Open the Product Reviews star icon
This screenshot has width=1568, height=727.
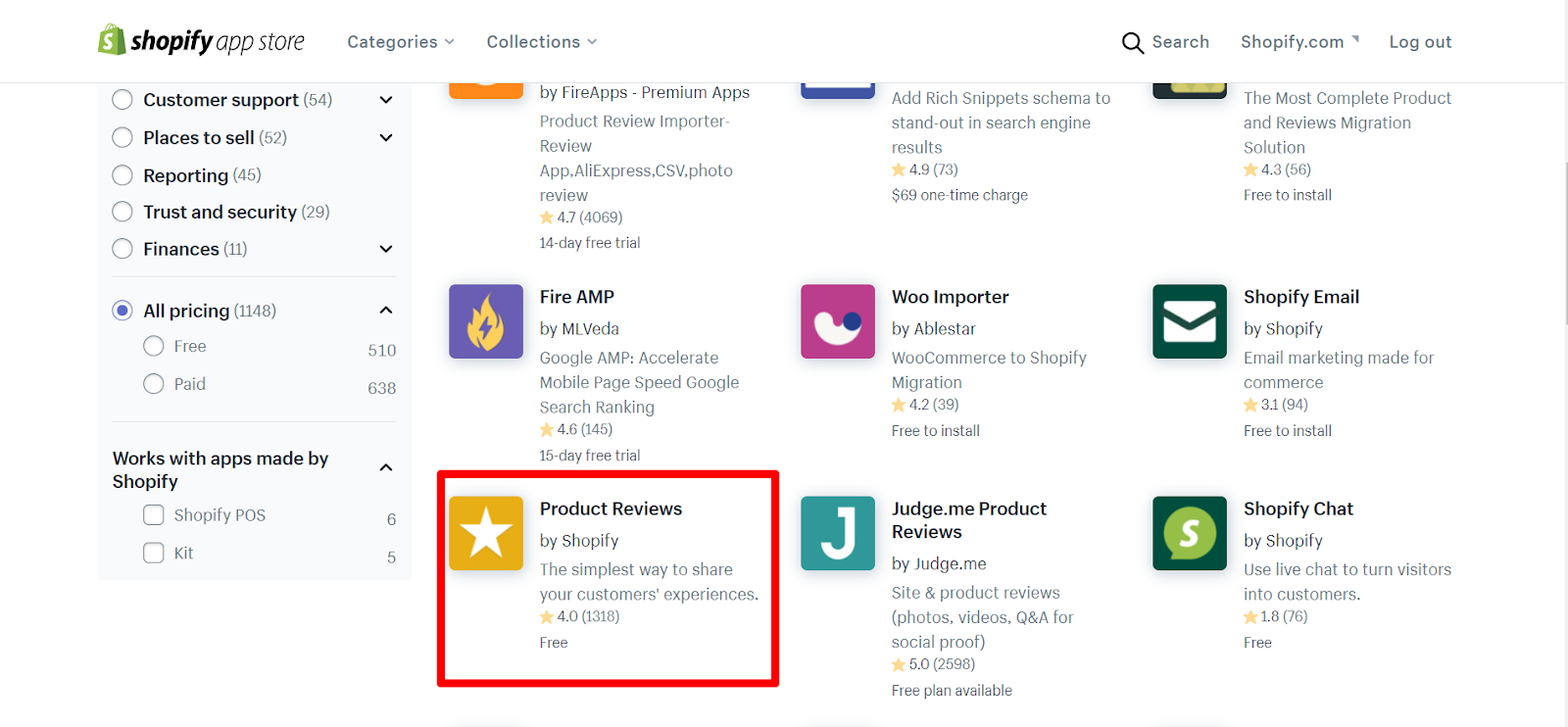pos(486,533)
